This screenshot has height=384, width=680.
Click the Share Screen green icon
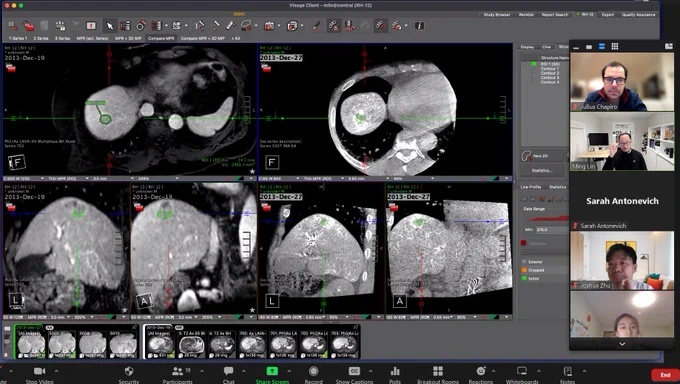(x=272, y=371)
